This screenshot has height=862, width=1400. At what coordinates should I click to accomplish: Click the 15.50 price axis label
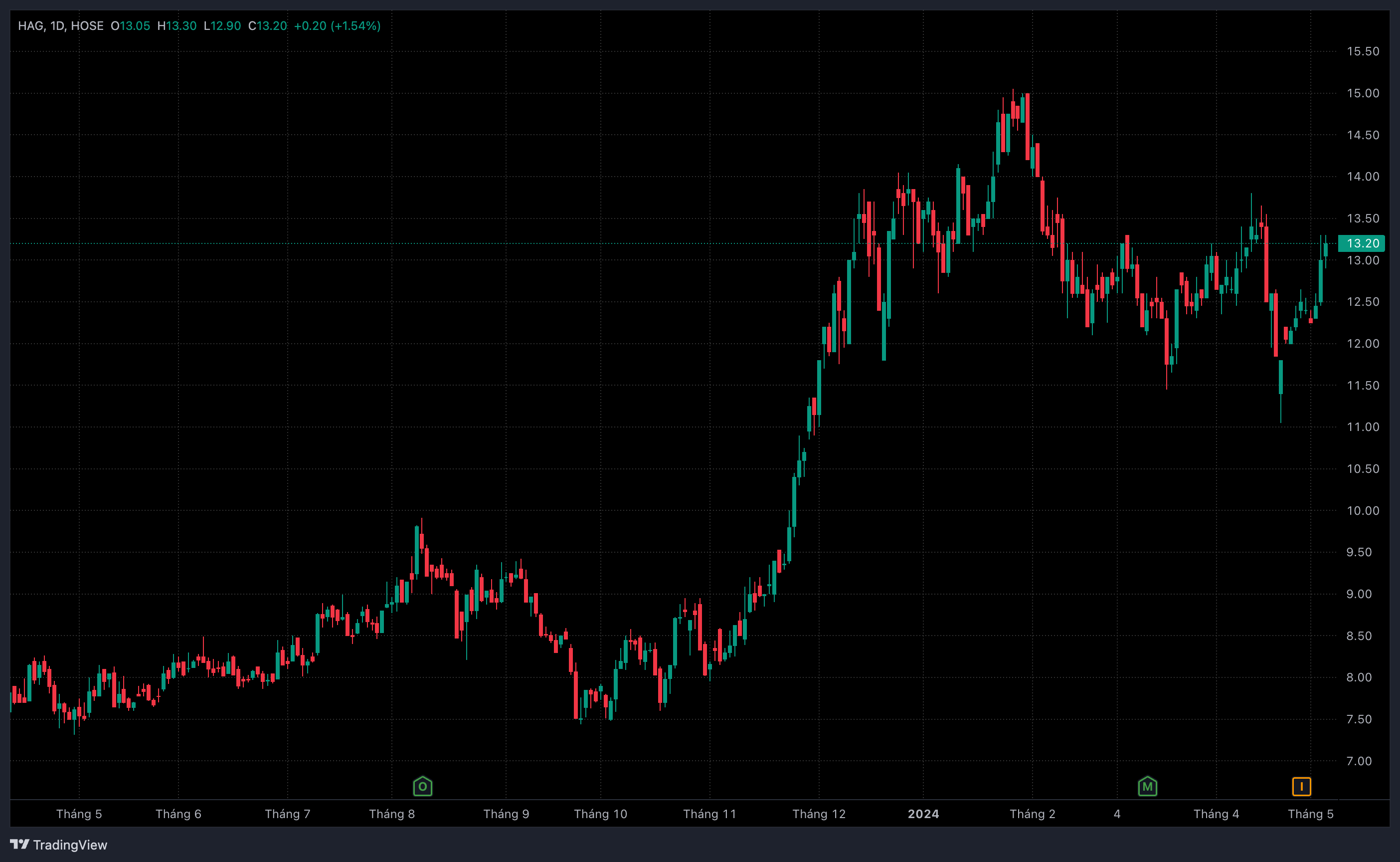[x=1363, y=51]
